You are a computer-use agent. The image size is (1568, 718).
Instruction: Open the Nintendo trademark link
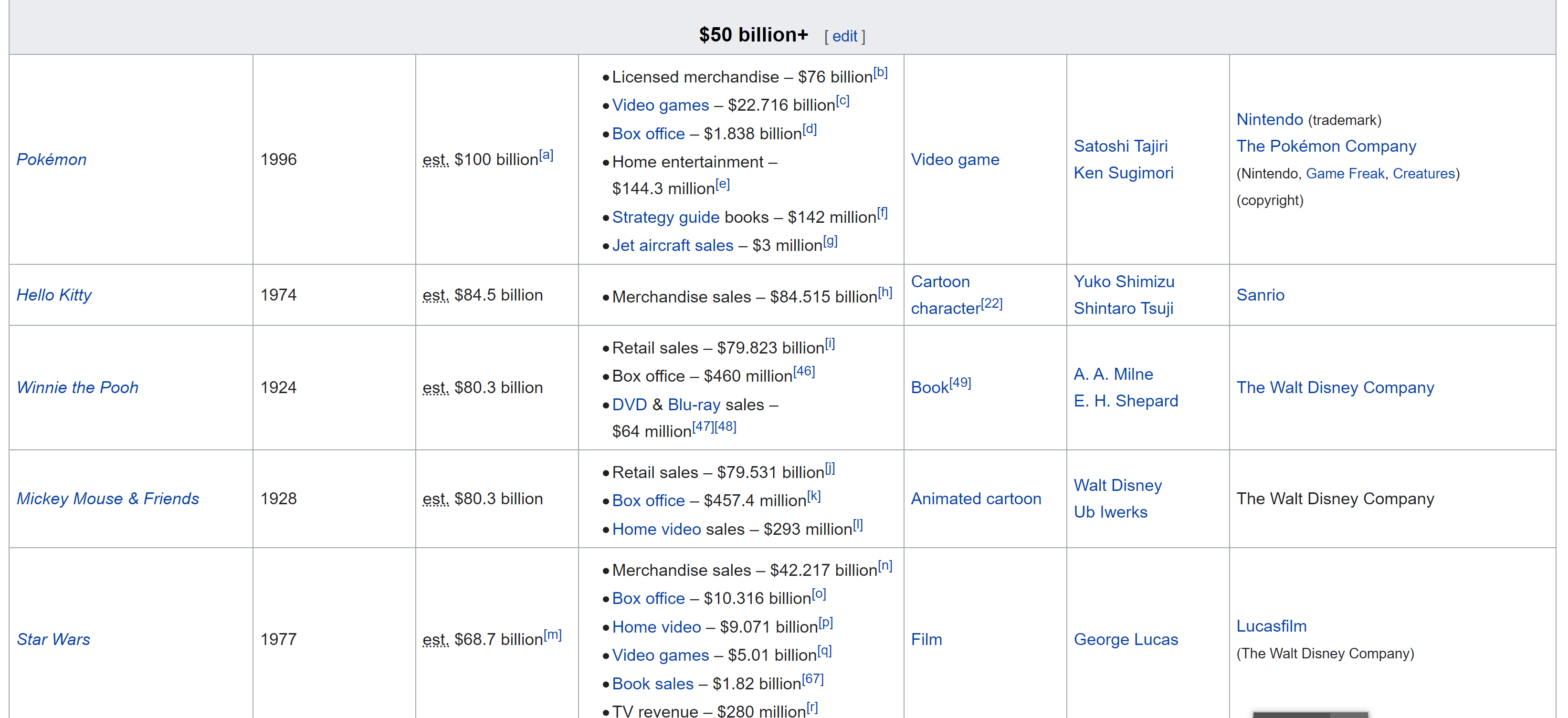point(1270,119)
